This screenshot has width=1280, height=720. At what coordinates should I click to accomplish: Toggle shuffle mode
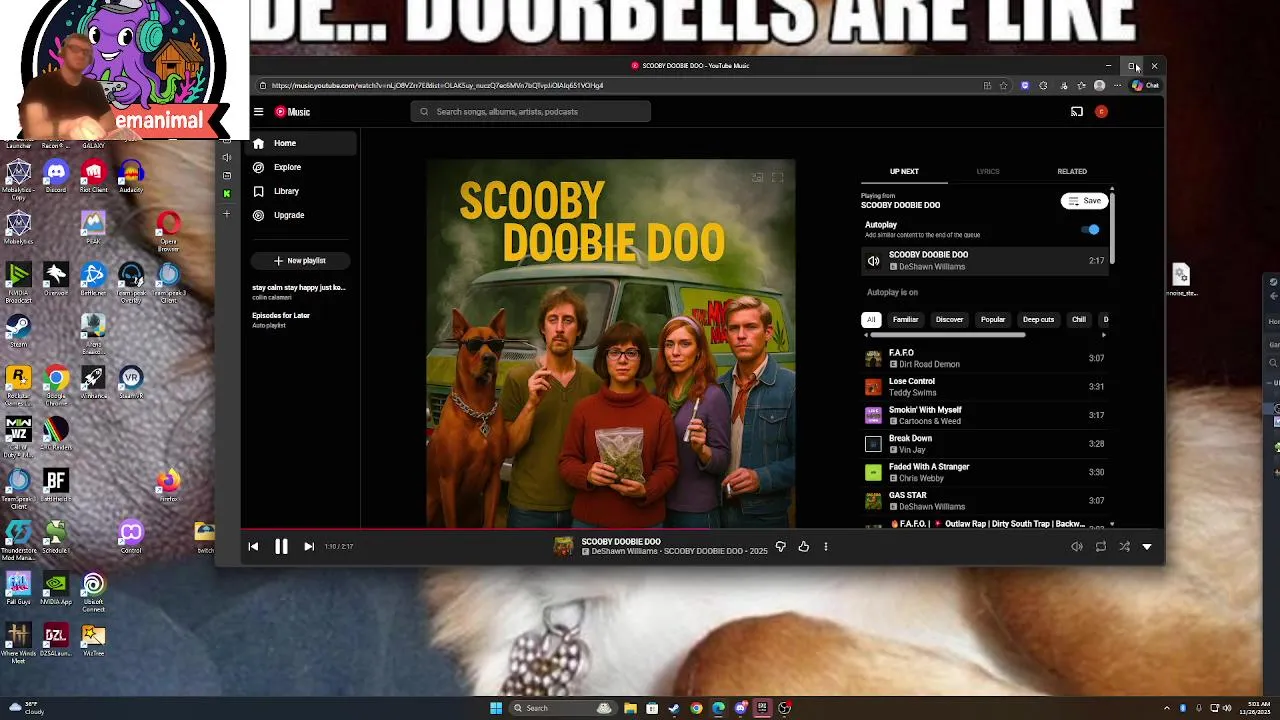1124,547
